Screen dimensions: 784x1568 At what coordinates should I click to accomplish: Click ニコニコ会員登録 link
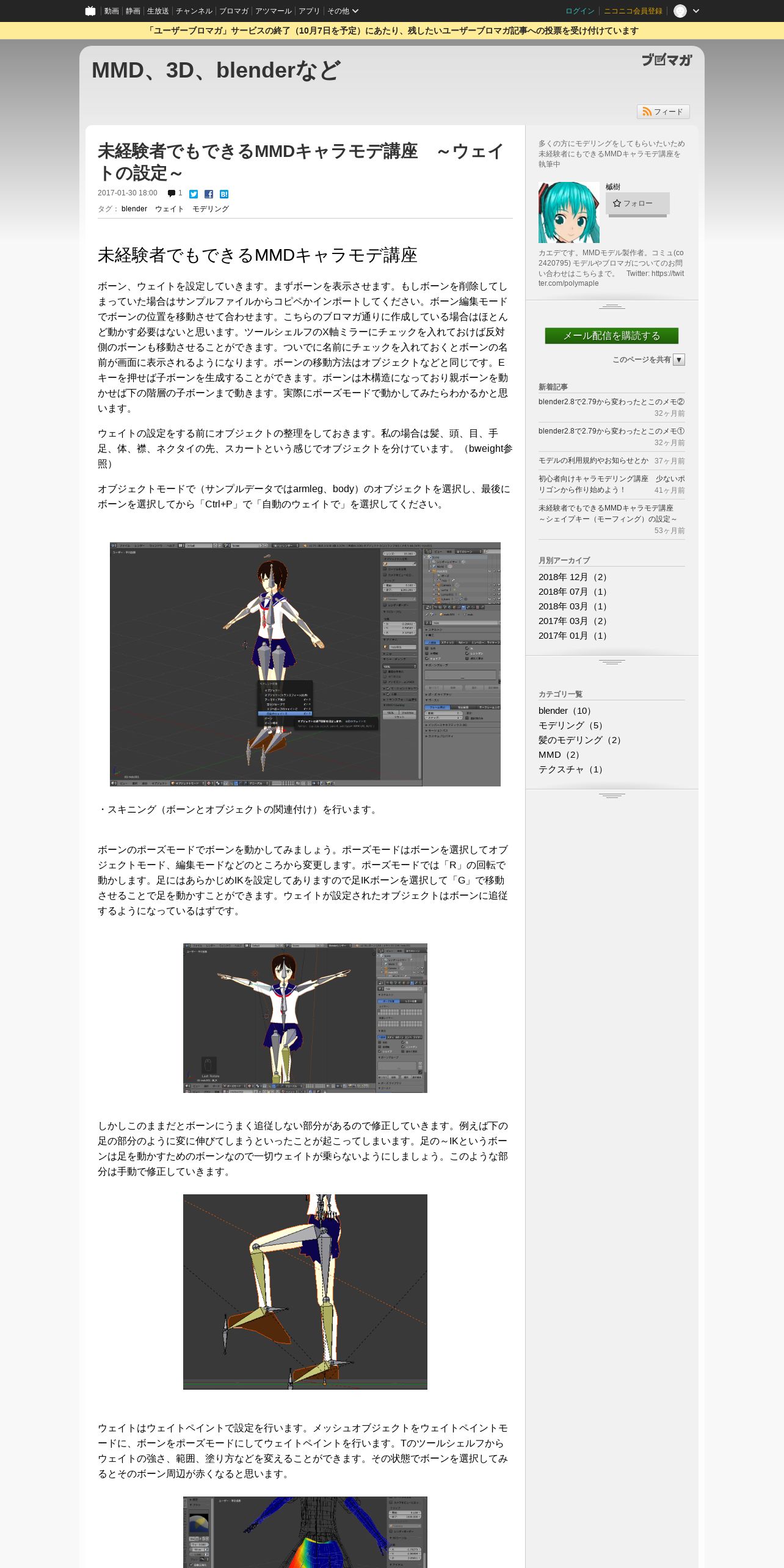point(633,11)
